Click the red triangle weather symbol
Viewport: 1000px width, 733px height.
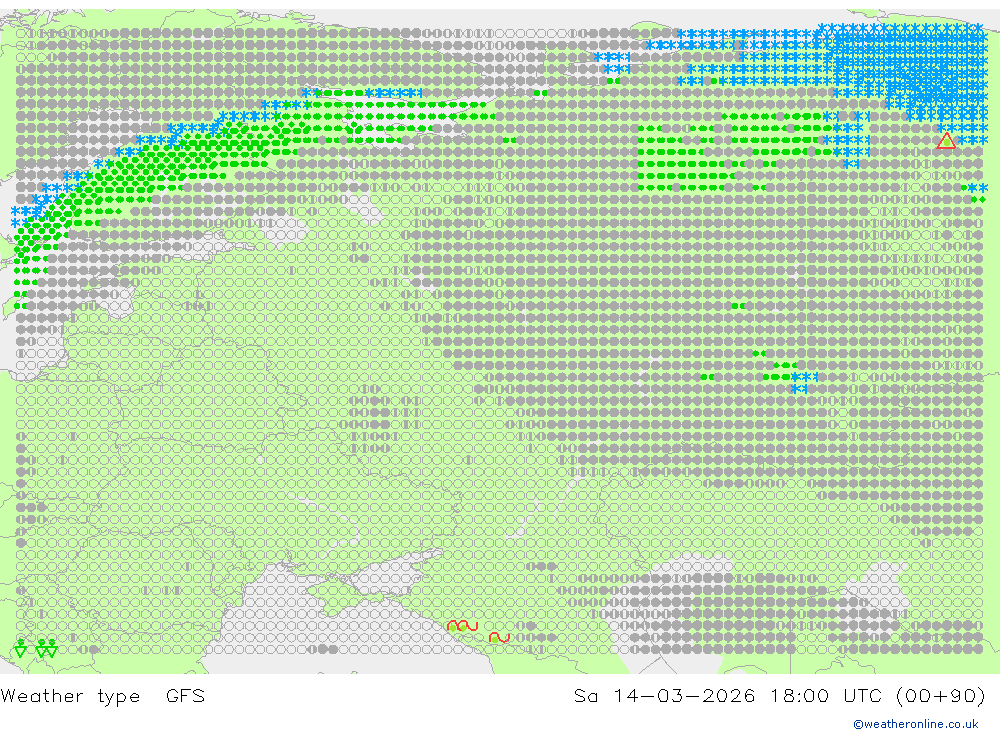point(946,141)
